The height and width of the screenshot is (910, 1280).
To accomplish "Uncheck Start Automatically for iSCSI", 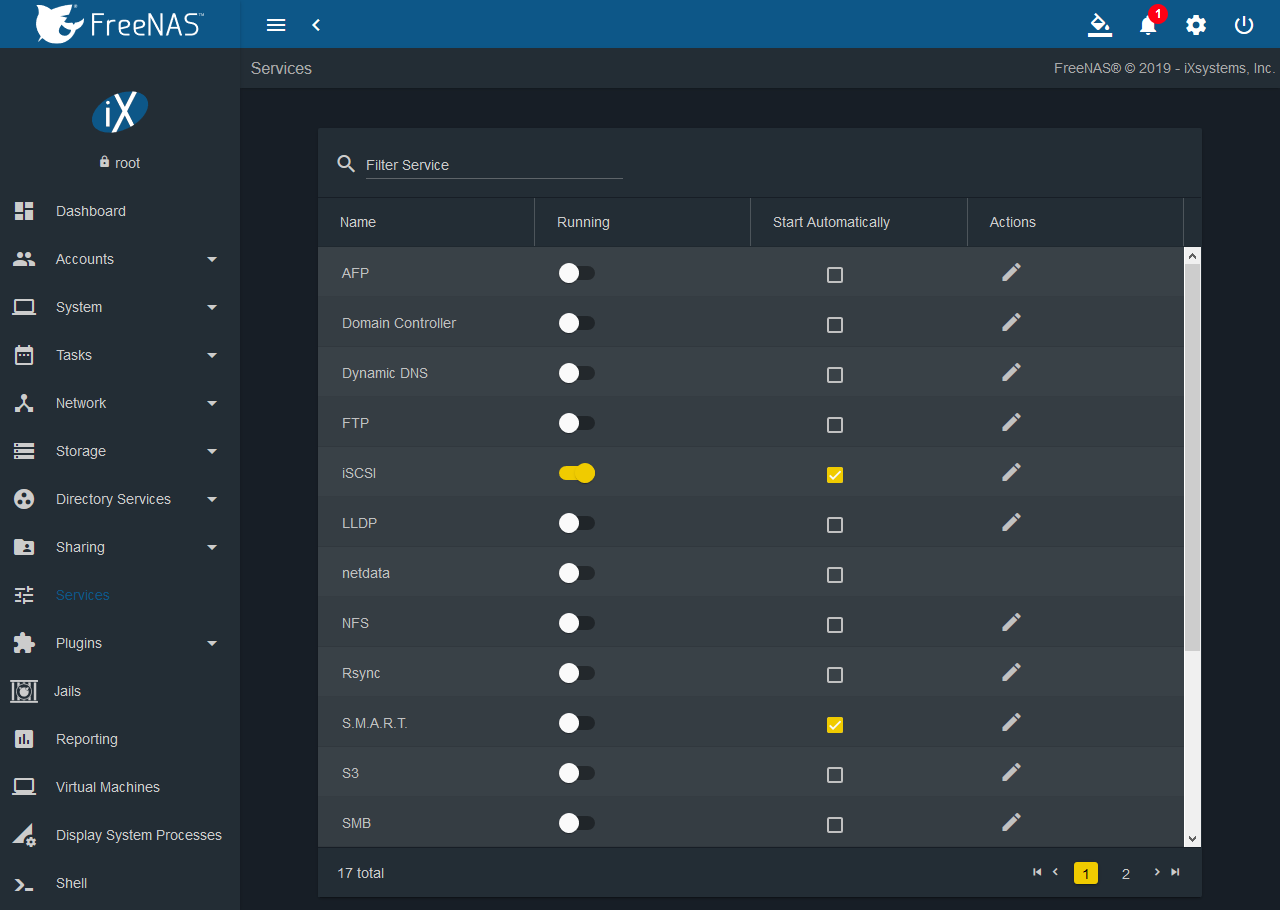I will click(x=835, y=475).
